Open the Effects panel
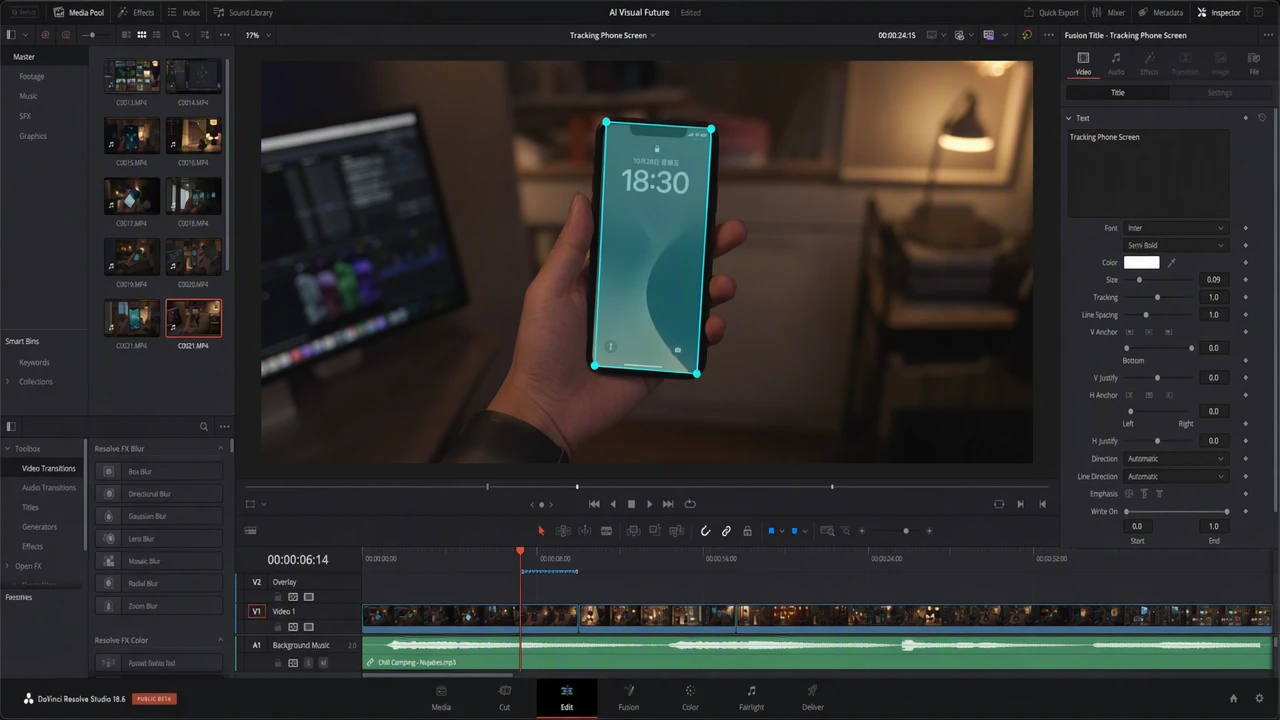The height and width of the screenshot is (720, 1280). click(x=136, y=13)
